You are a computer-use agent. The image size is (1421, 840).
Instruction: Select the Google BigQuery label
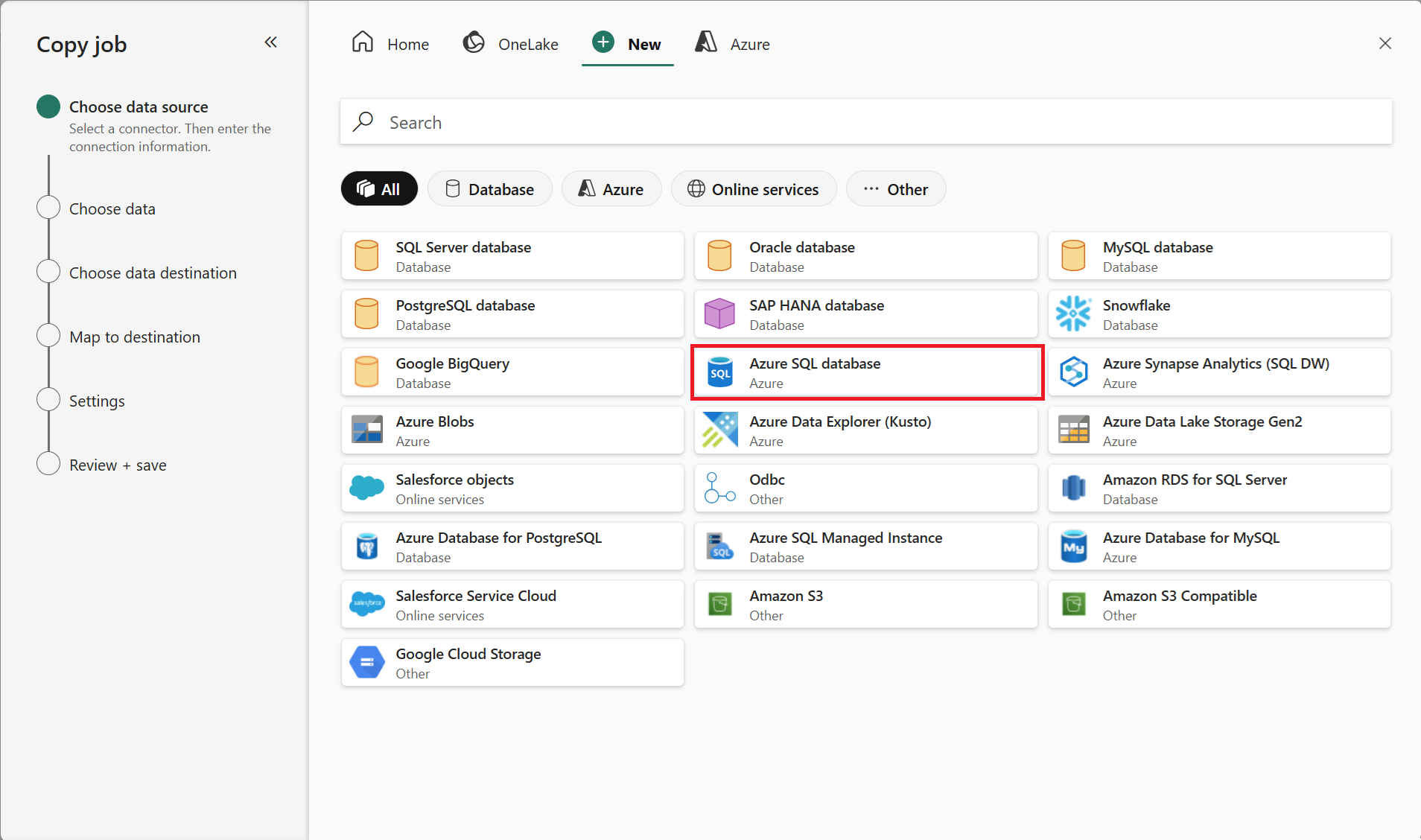coord(453,363)
